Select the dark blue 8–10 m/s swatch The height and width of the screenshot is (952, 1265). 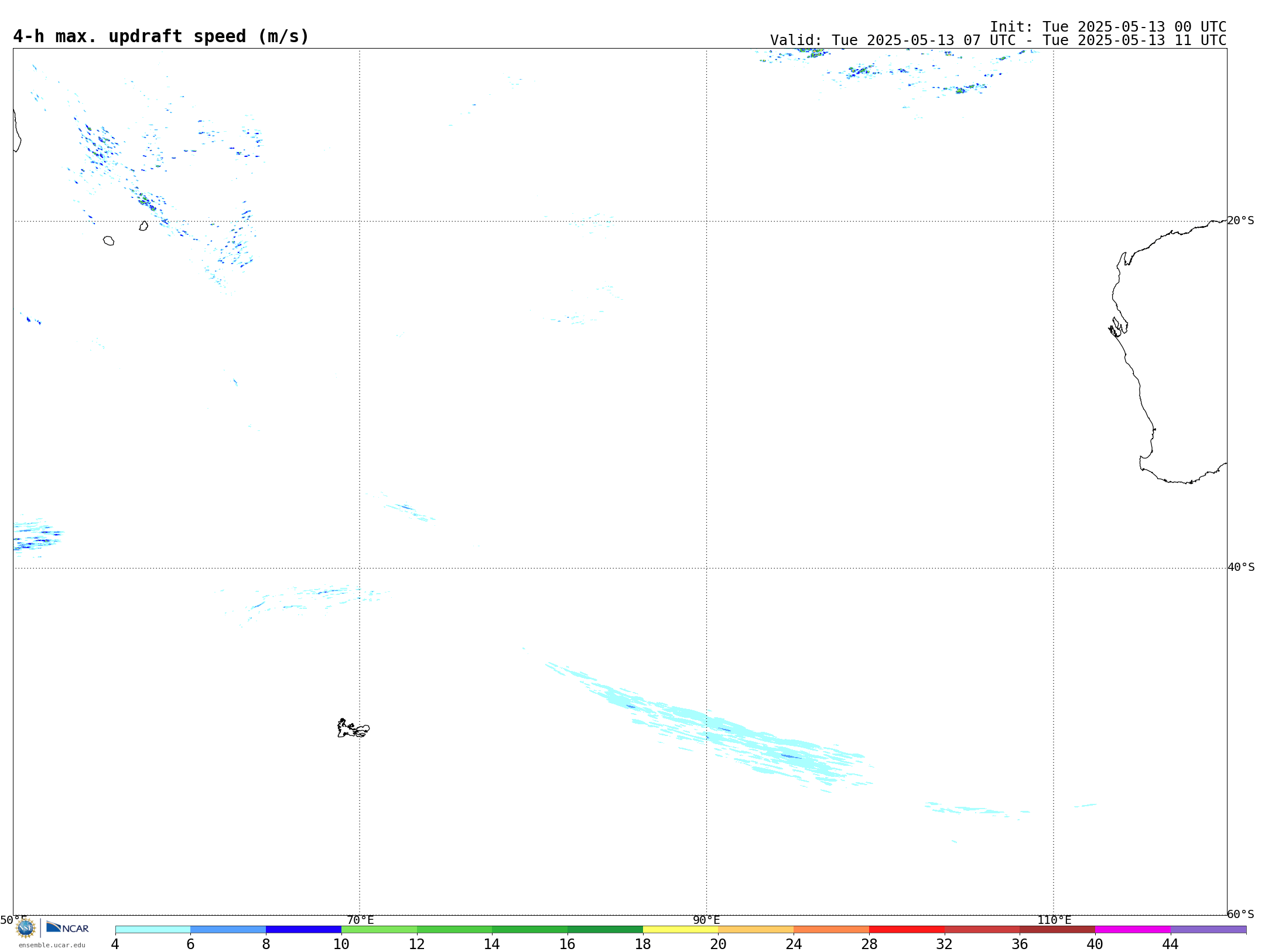pyautogui.click(x=303, y=930)
